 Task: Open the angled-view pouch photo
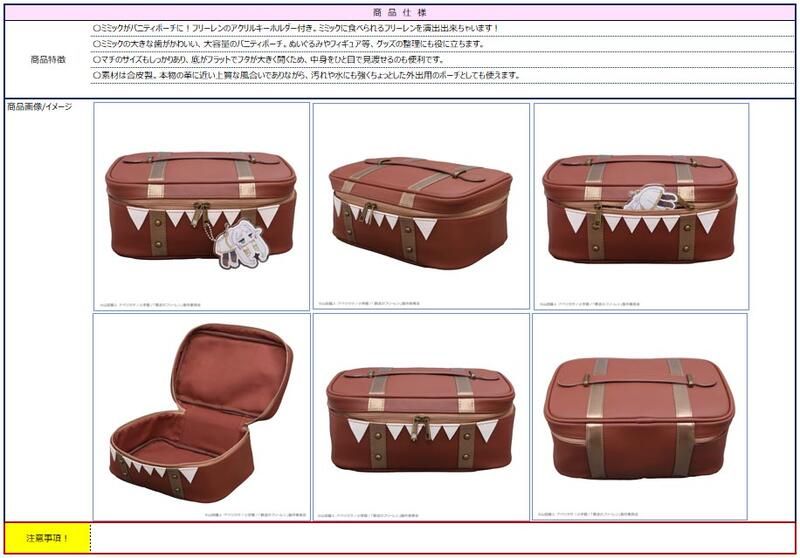click(421, 207)
